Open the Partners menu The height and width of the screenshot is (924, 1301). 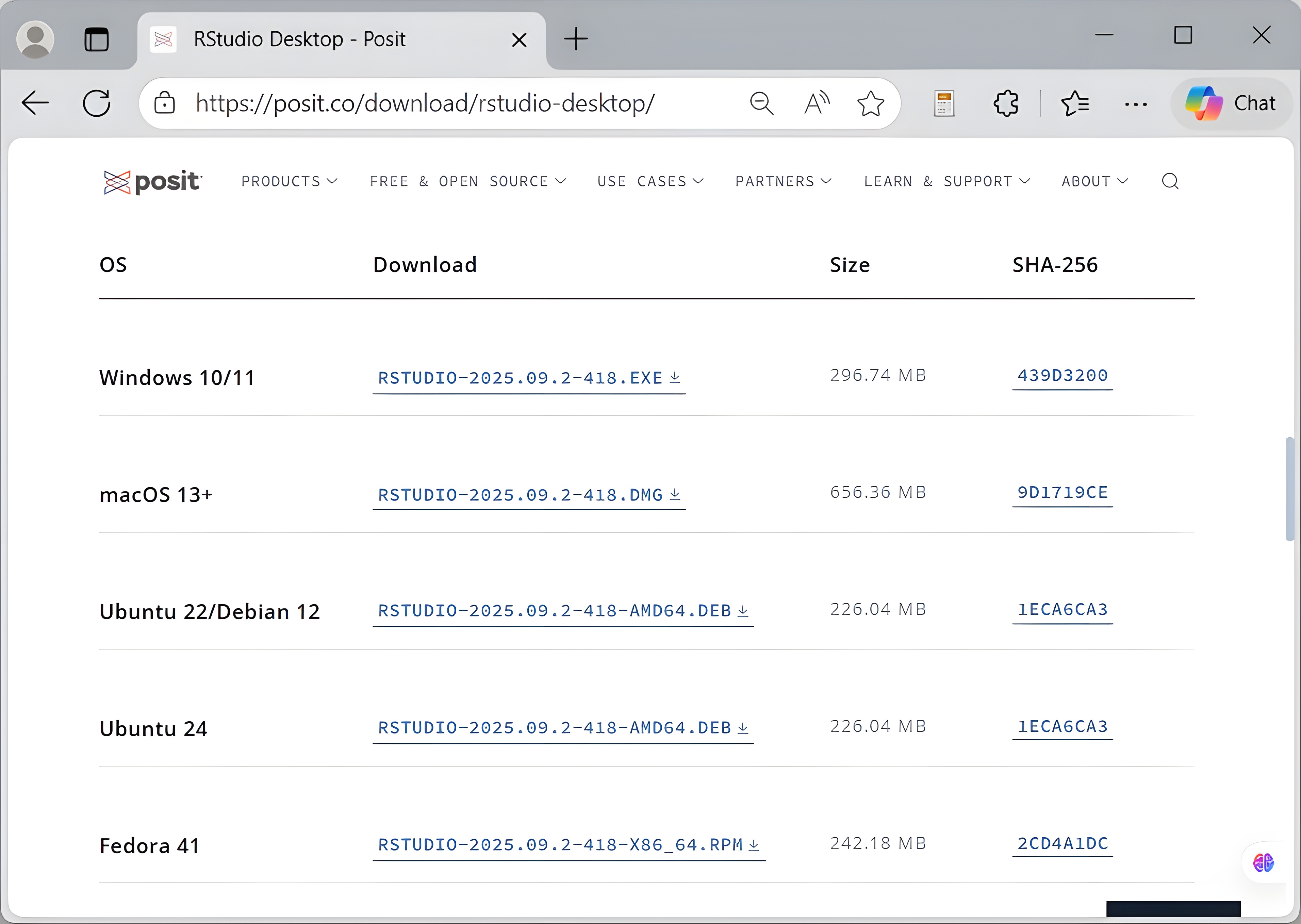click(783, 182)
